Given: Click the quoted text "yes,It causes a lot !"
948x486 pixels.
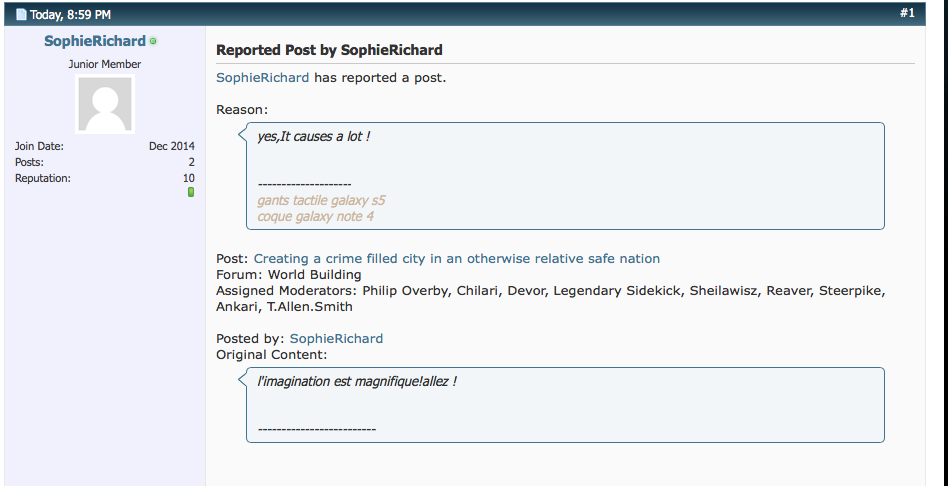Looking at the screenshot, I should 314,136.
